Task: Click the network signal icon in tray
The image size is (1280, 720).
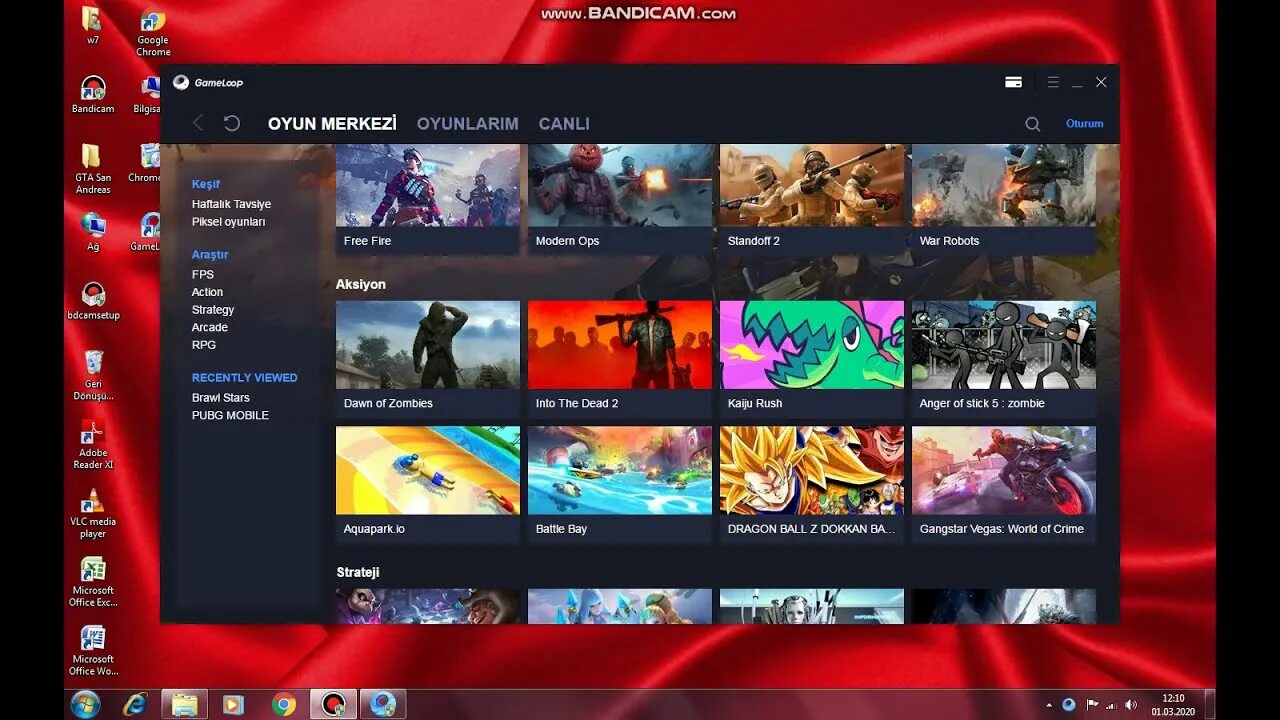Action: [1112, 705]
